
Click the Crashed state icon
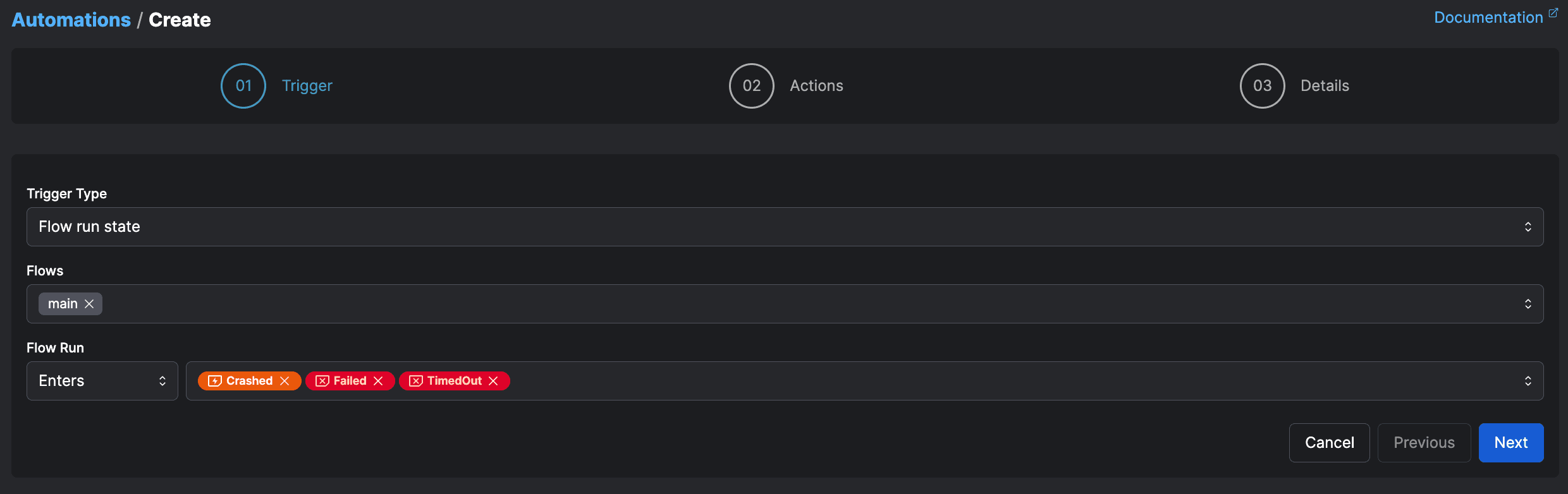pyautogui.click(x=215, y=381)
